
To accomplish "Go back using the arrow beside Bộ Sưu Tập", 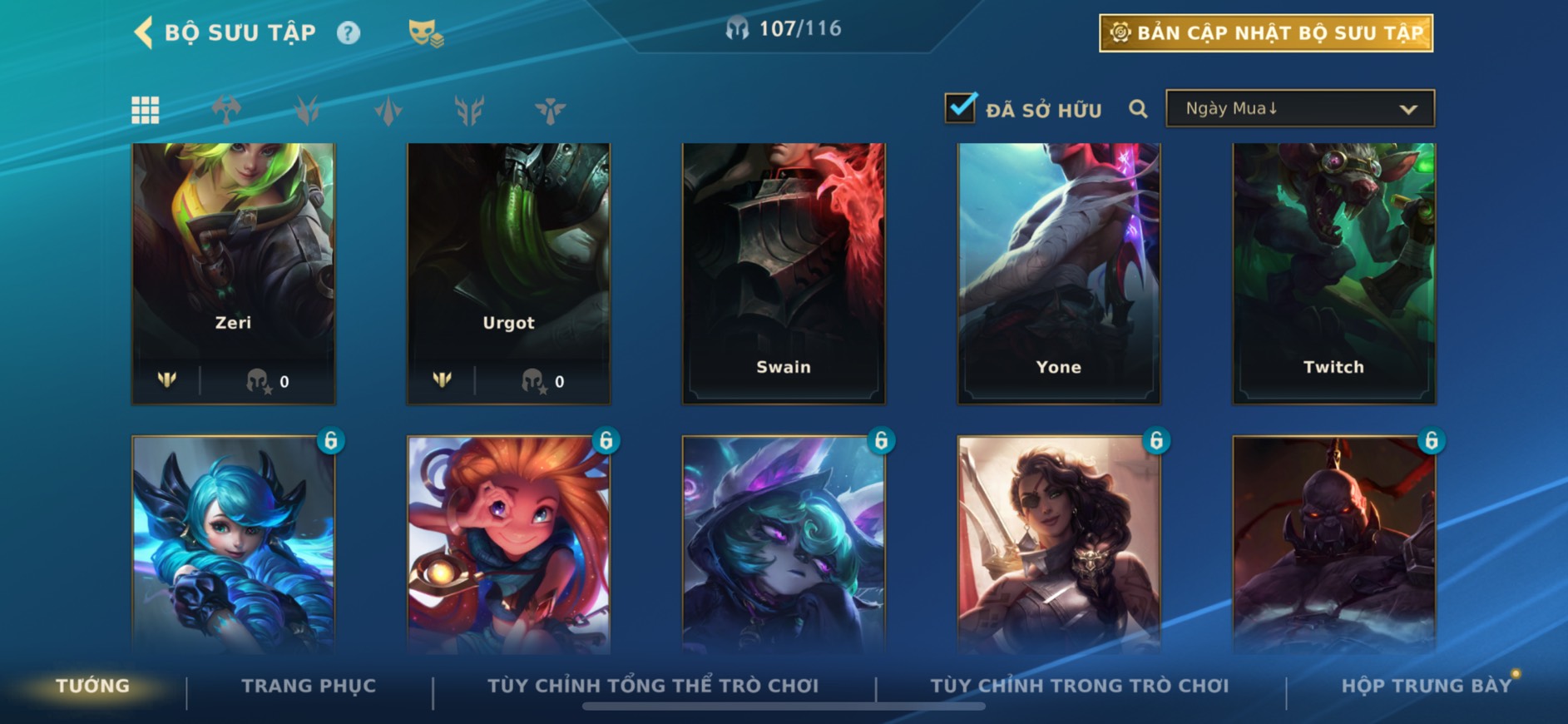I will [143, 33].
